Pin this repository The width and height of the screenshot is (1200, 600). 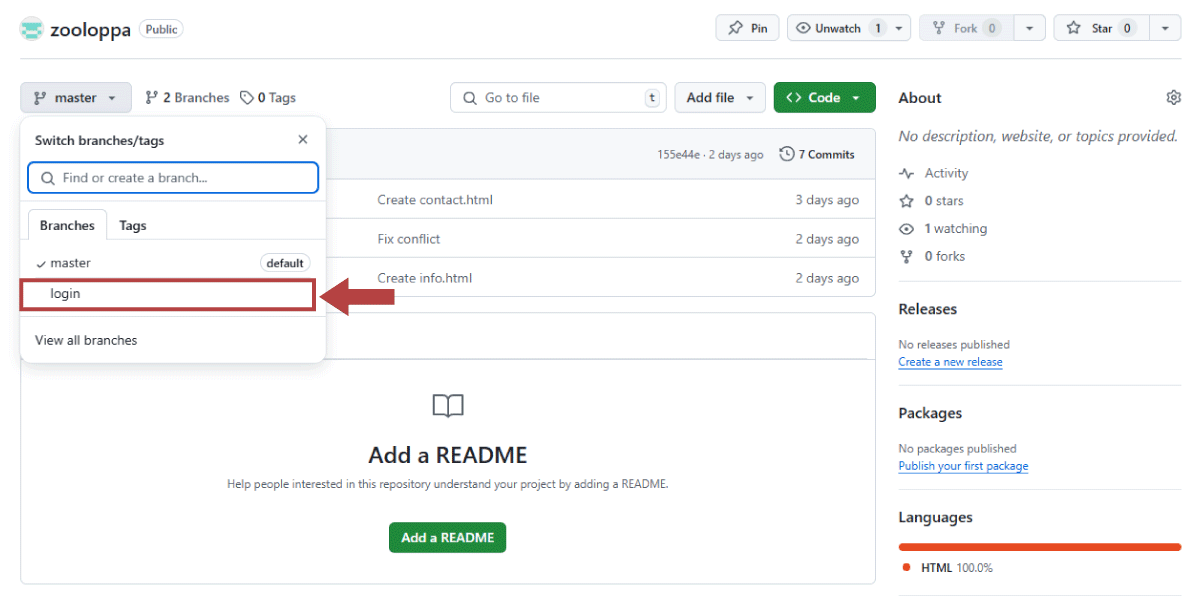[x=748, y=28]
